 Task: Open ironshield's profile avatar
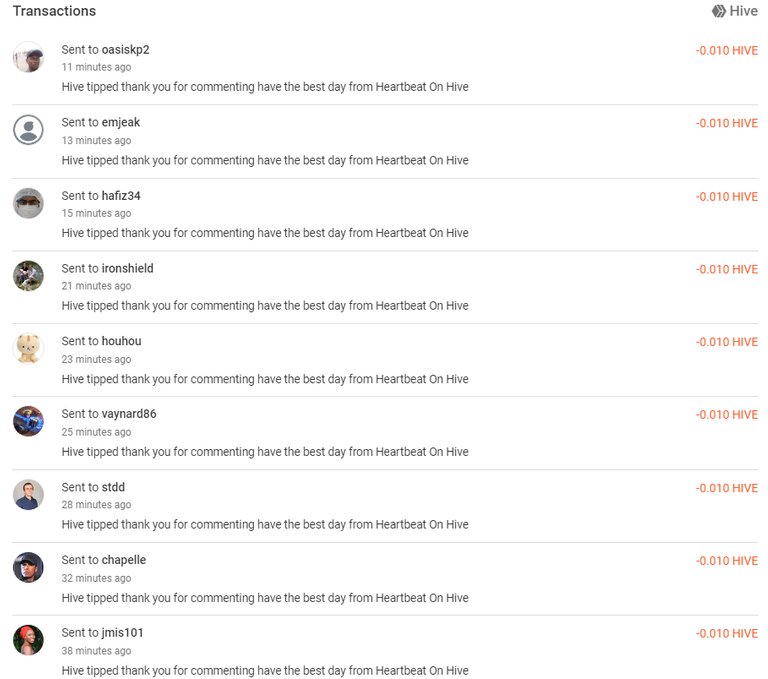click(x=28, y=276)
